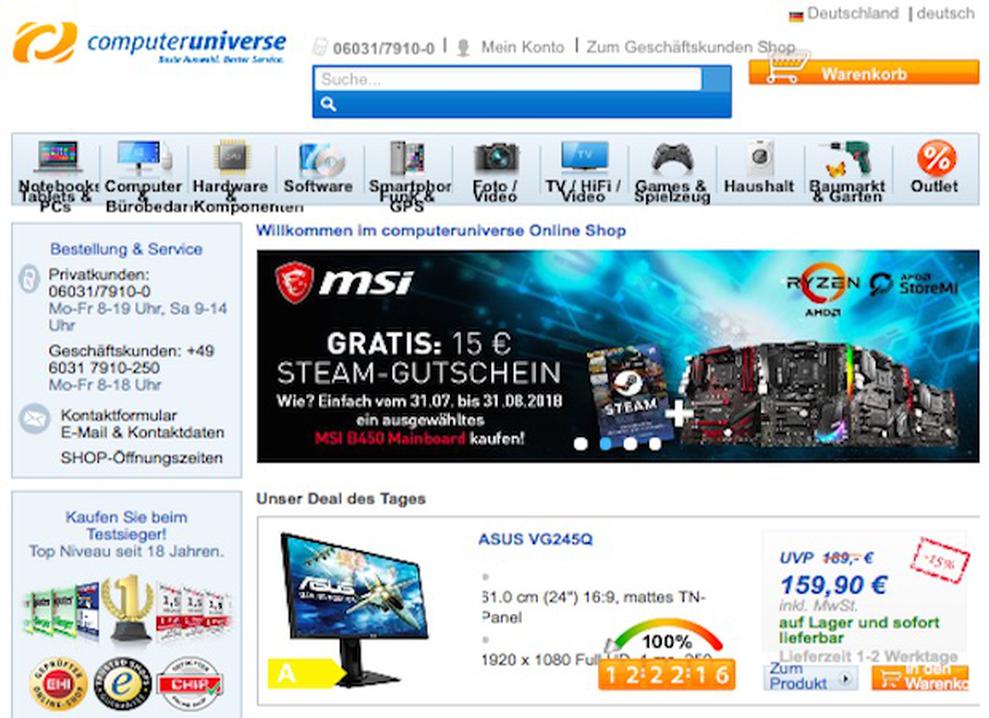Click the Bestellung & Service heading

[x=126, y=249]
